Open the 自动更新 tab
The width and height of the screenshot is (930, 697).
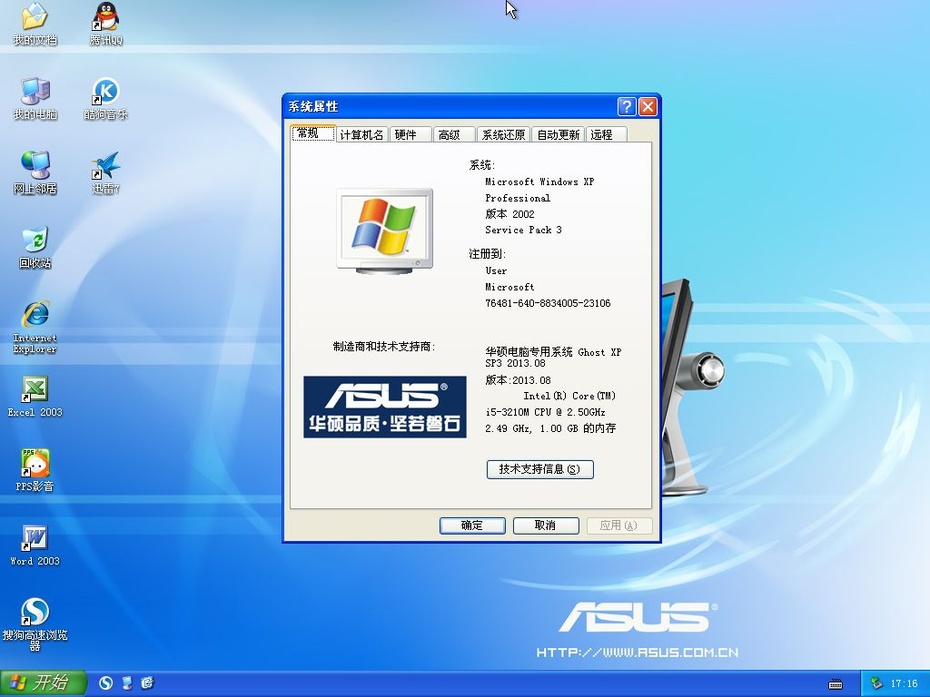[558, 135]
